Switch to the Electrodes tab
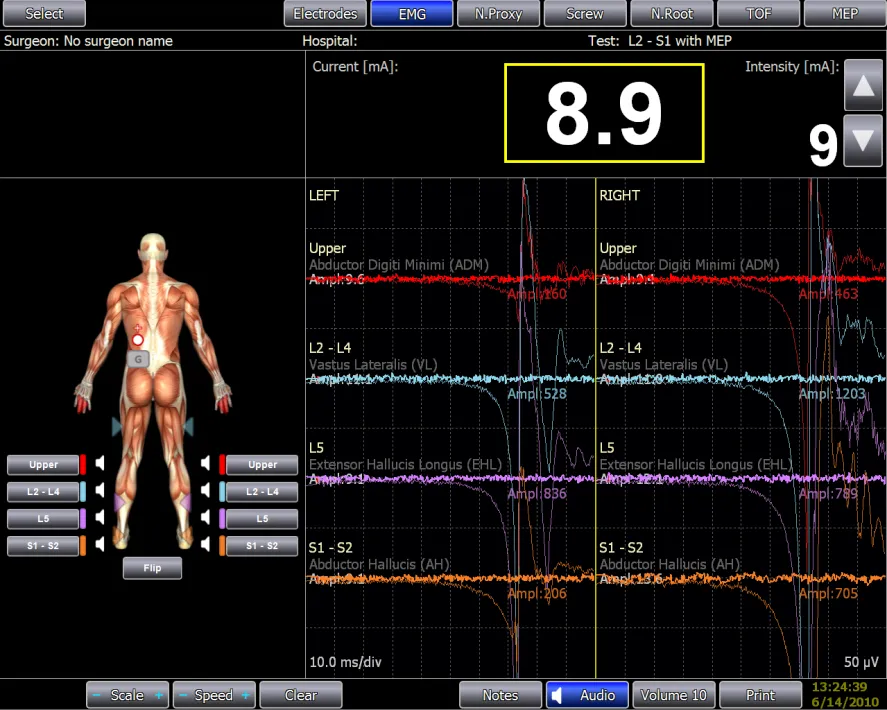Image resolution: width=887 pixels, height=710 pixels. click(x=325, y=14)
